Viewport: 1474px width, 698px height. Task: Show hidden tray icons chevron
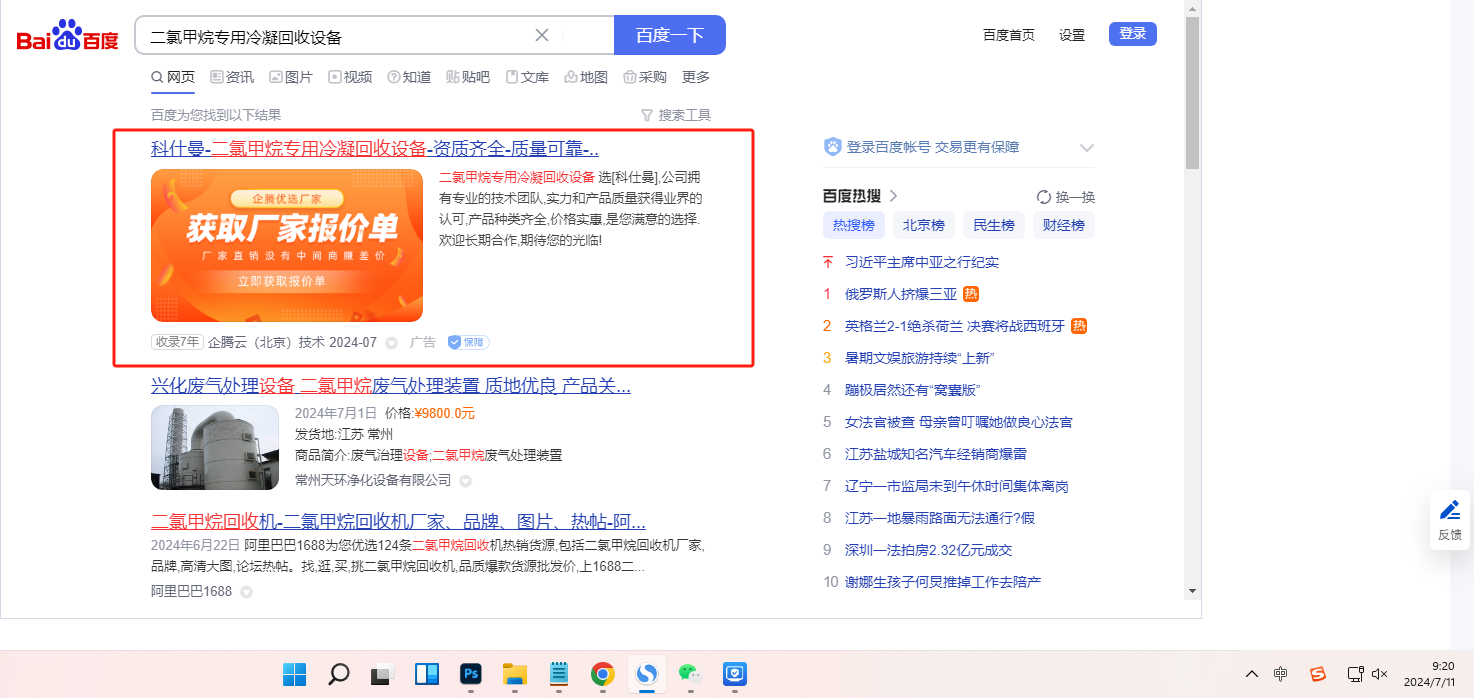coord(1251,674)
